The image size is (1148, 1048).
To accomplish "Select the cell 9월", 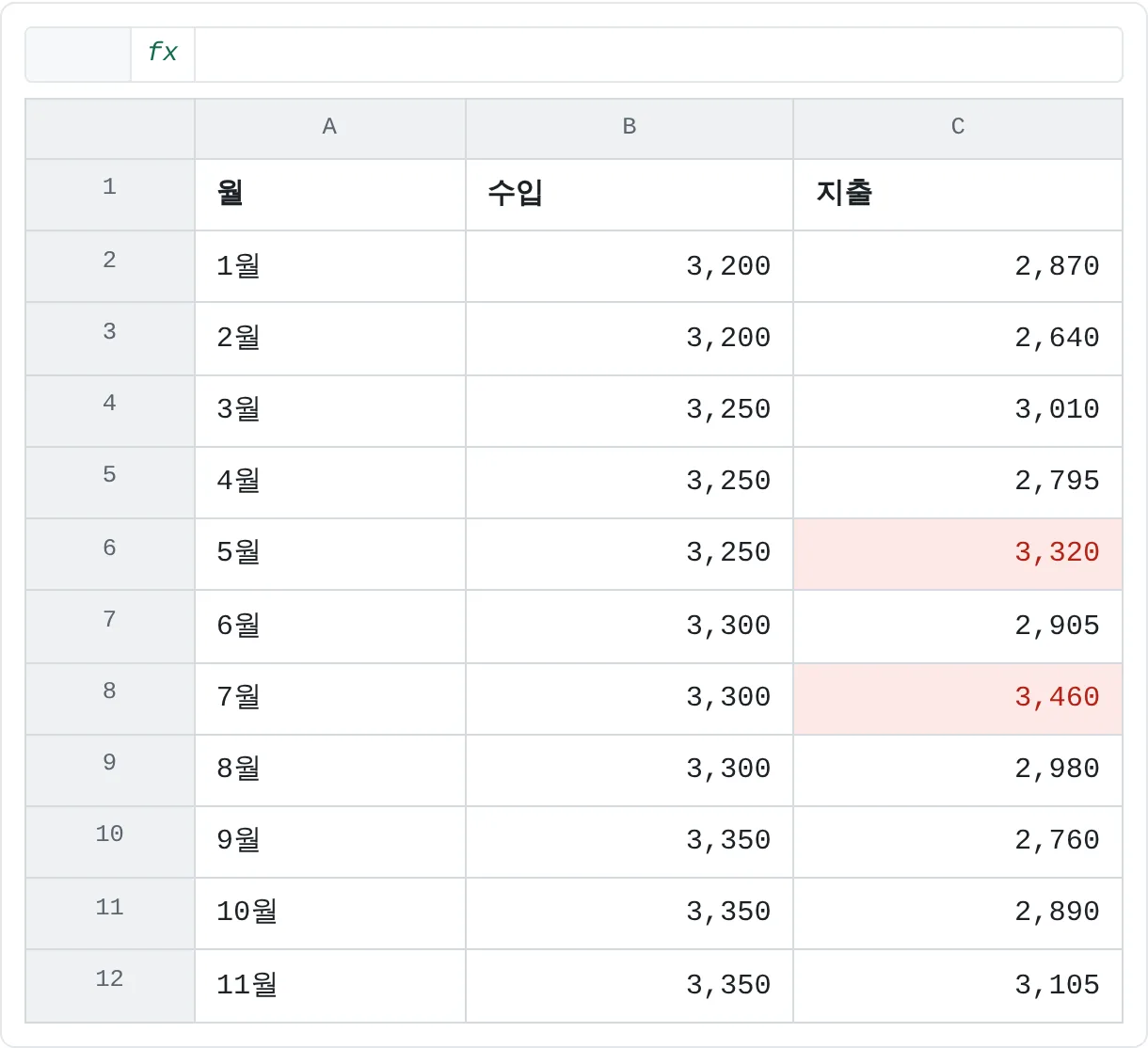I will 330,842.
